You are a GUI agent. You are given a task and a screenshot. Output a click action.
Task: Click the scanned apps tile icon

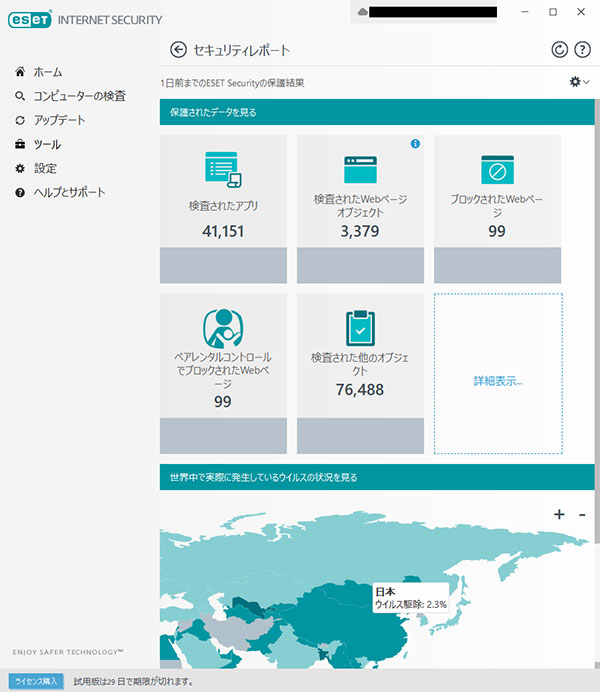(x=223, y=169)
